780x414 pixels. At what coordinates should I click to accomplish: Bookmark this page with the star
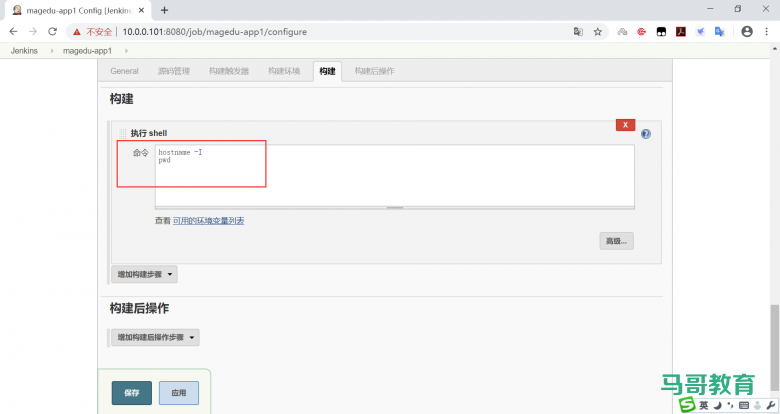point(598,32)
